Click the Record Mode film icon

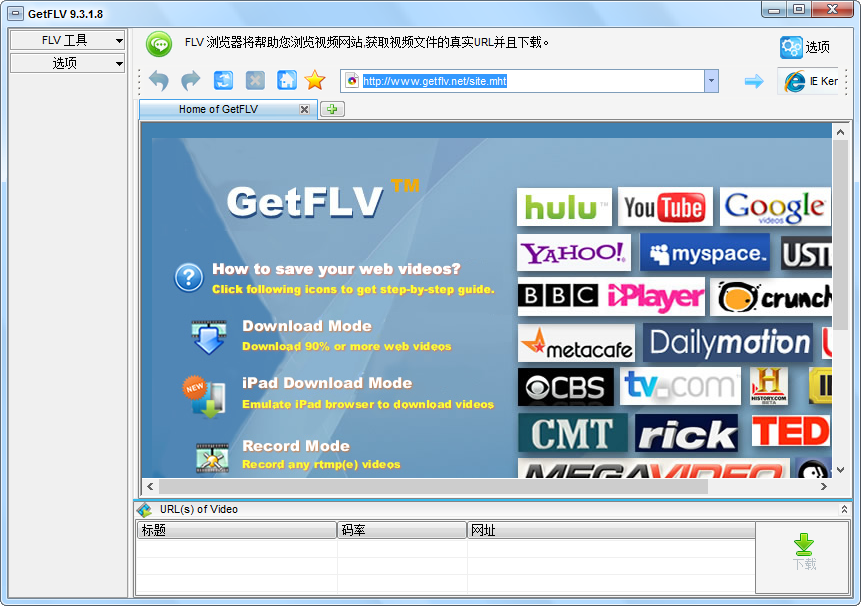coord(212,458)
